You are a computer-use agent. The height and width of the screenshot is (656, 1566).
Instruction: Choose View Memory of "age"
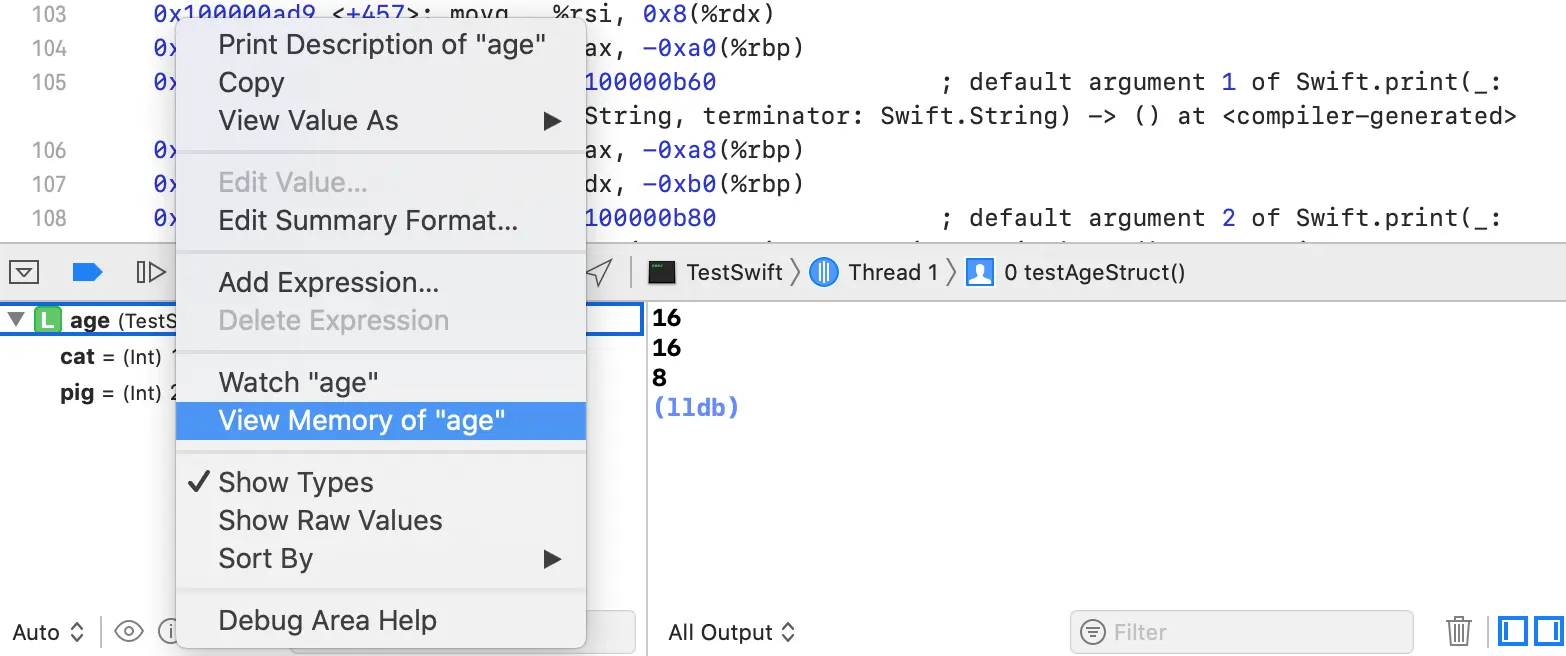[x=381, y=421]
